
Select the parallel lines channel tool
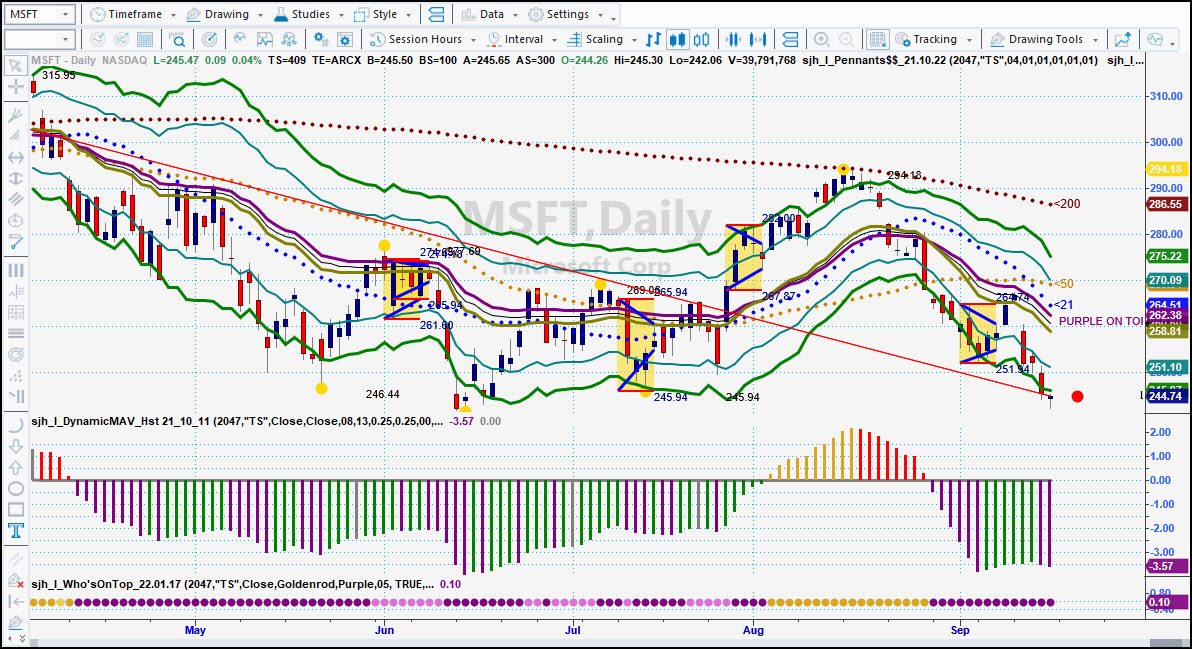pos(15,199)
